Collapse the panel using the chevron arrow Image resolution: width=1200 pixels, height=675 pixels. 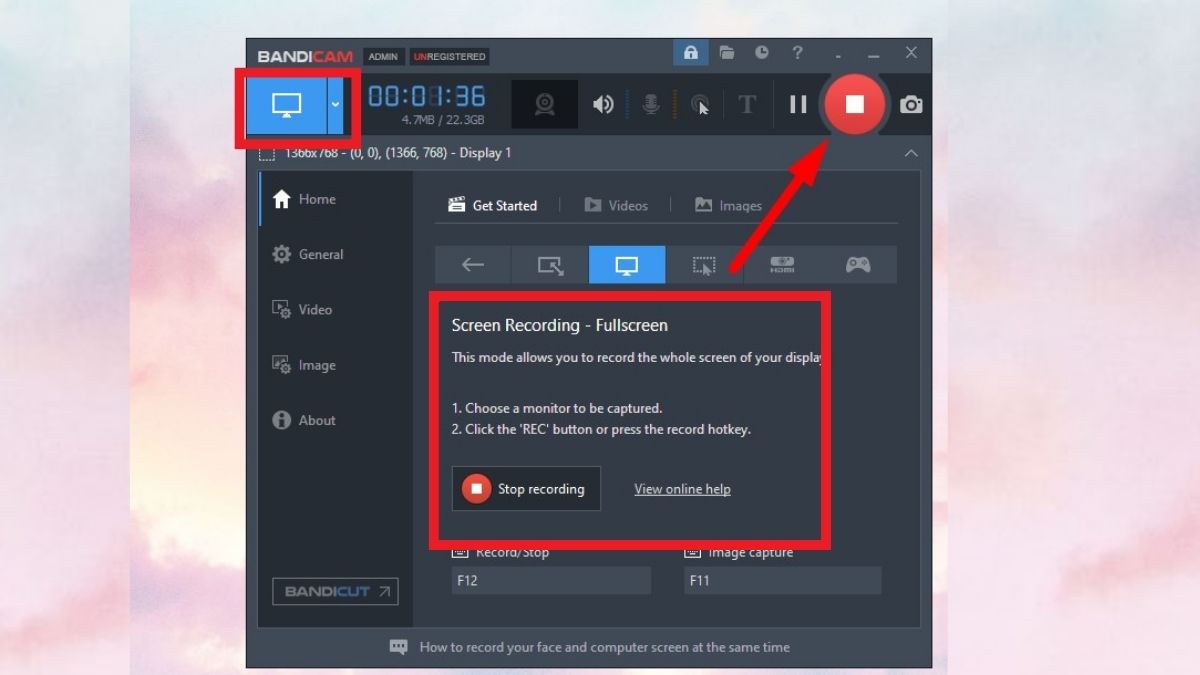click(x=911, y=153)
